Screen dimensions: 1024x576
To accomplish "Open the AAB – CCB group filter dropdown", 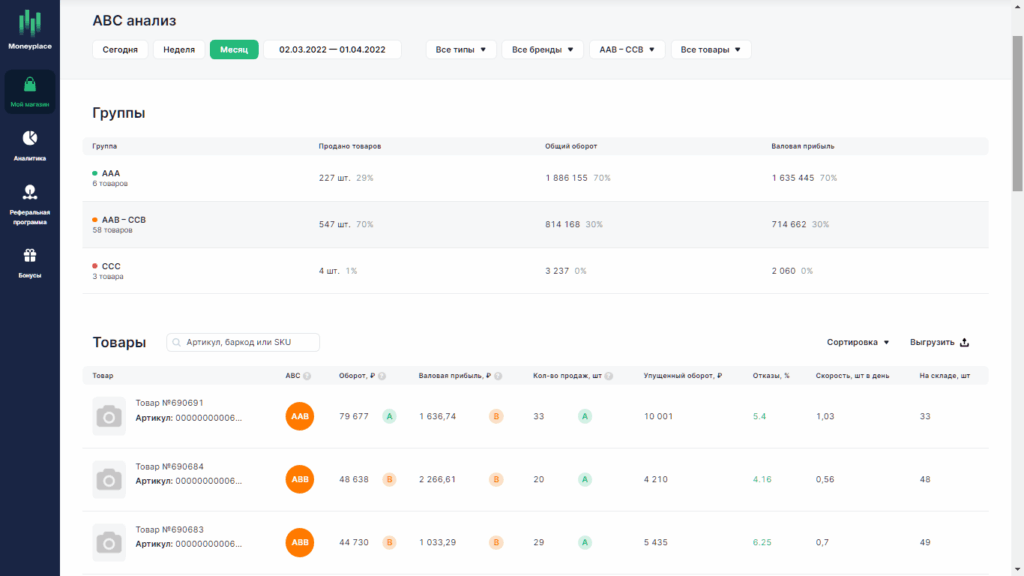I will pos(627,50).
